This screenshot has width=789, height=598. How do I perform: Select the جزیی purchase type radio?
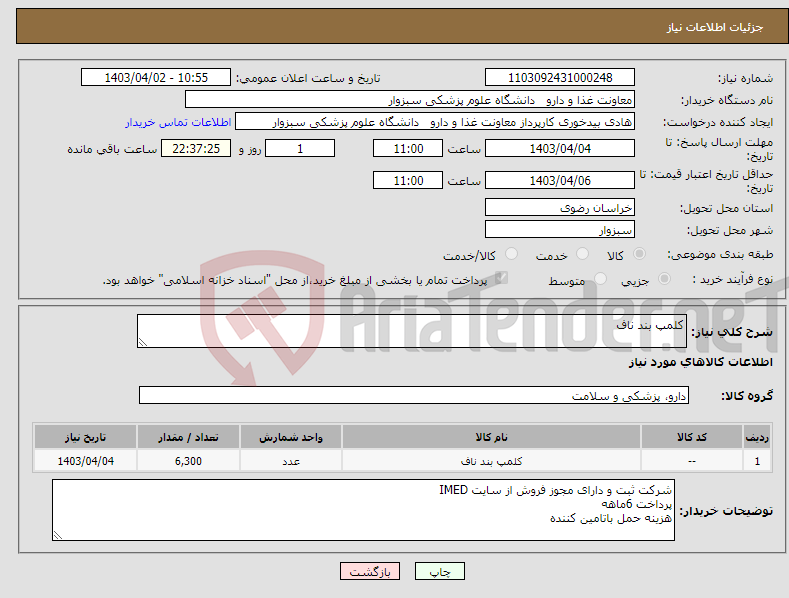click(x=664, y=278)
